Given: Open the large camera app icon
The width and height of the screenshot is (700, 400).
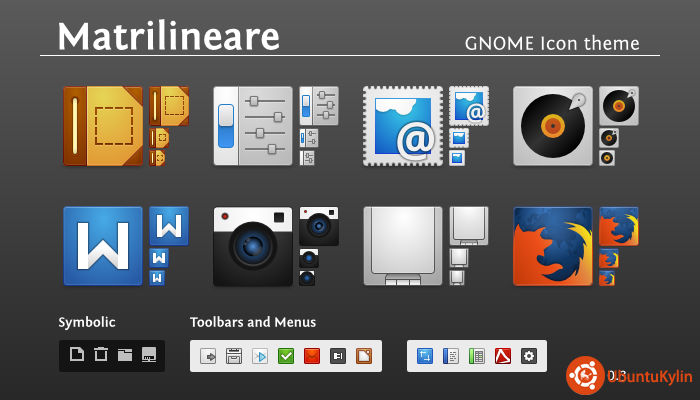Looking at the screenshot, I should tap(253, 246).
